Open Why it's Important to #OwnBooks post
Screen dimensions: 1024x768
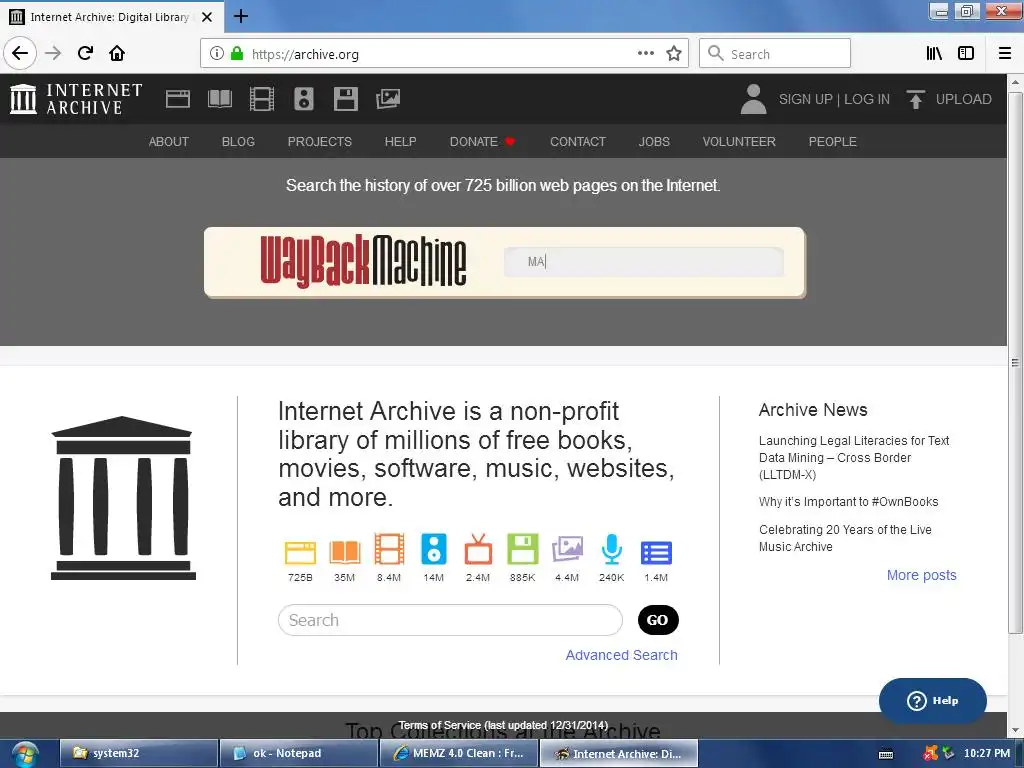tap(848, 502)
